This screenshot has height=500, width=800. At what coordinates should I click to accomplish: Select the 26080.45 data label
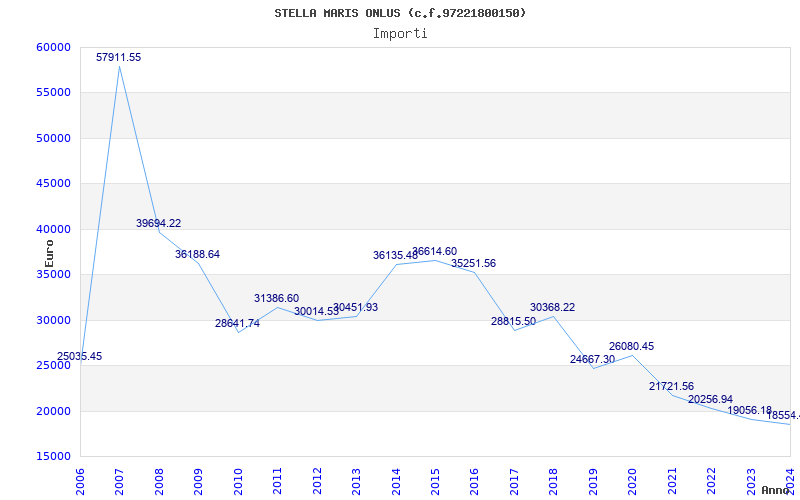click(632, 346)
